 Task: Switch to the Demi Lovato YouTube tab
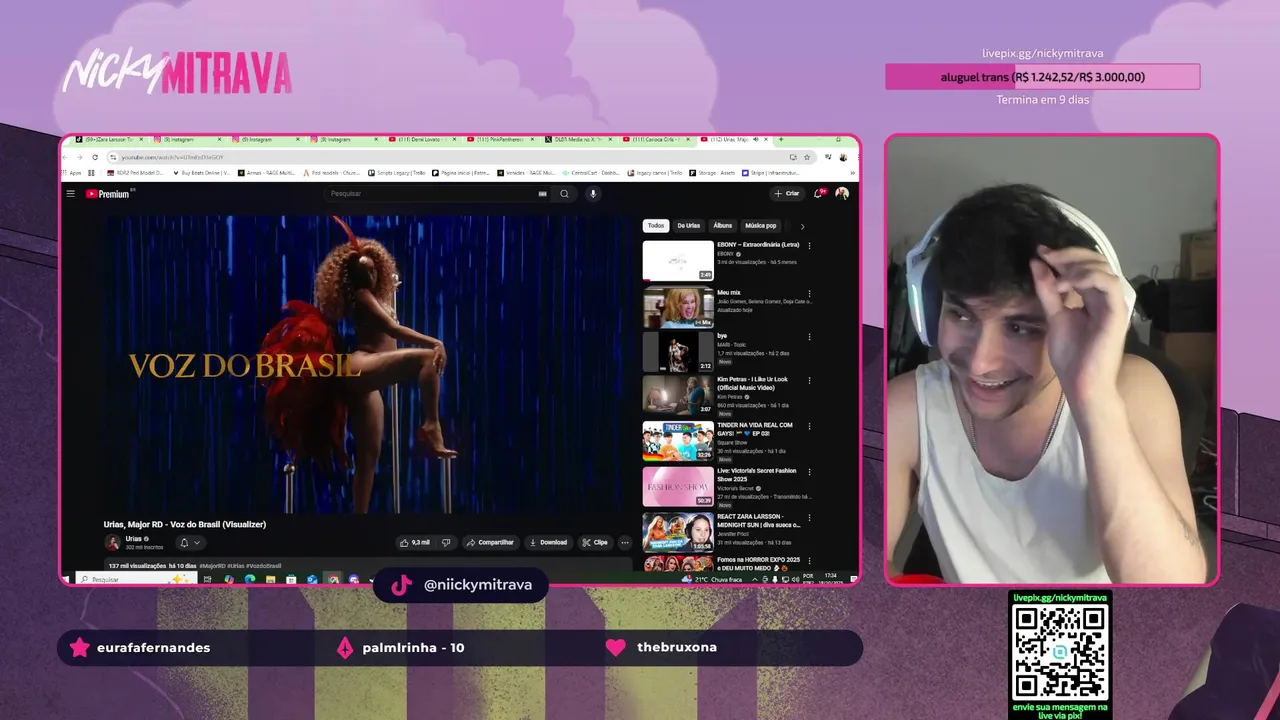[421, 139]
